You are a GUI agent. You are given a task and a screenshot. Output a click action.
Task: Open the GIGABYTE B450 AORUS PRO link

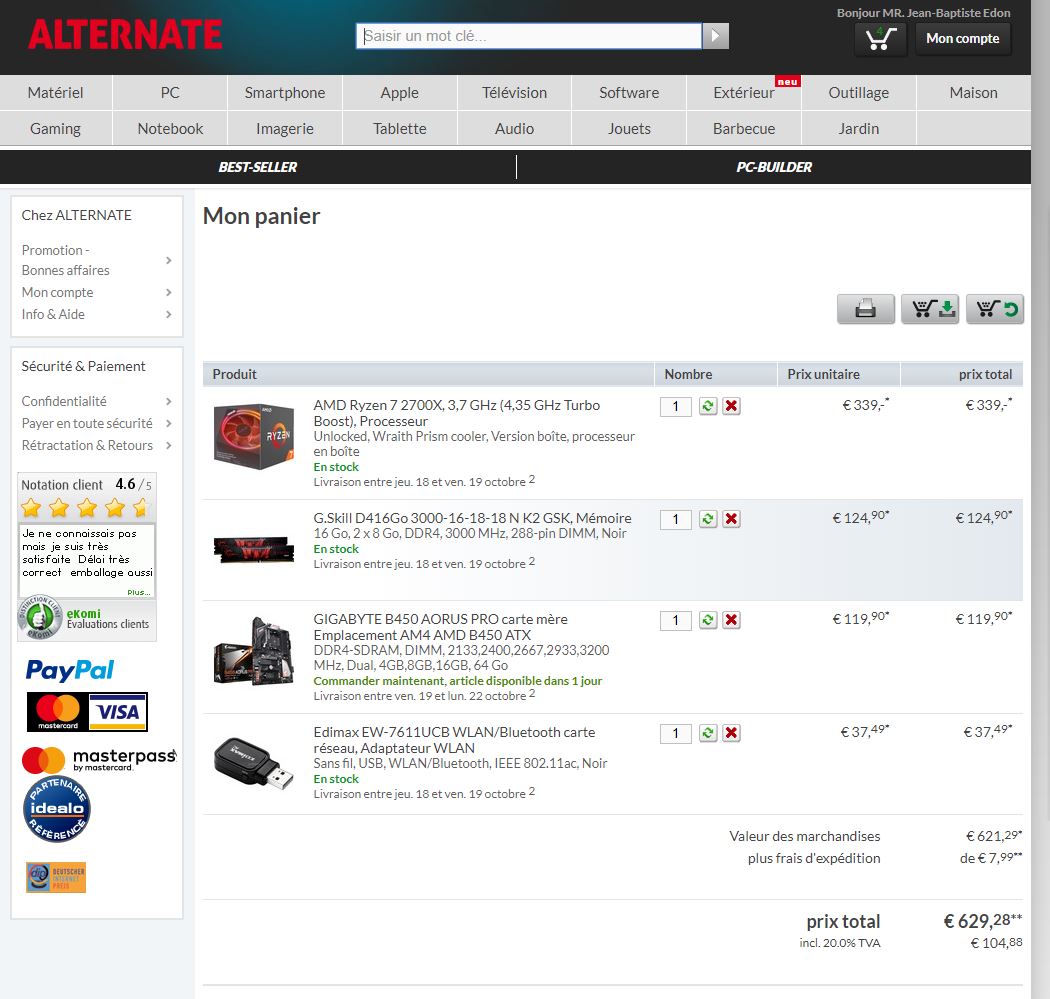[441, 627]
